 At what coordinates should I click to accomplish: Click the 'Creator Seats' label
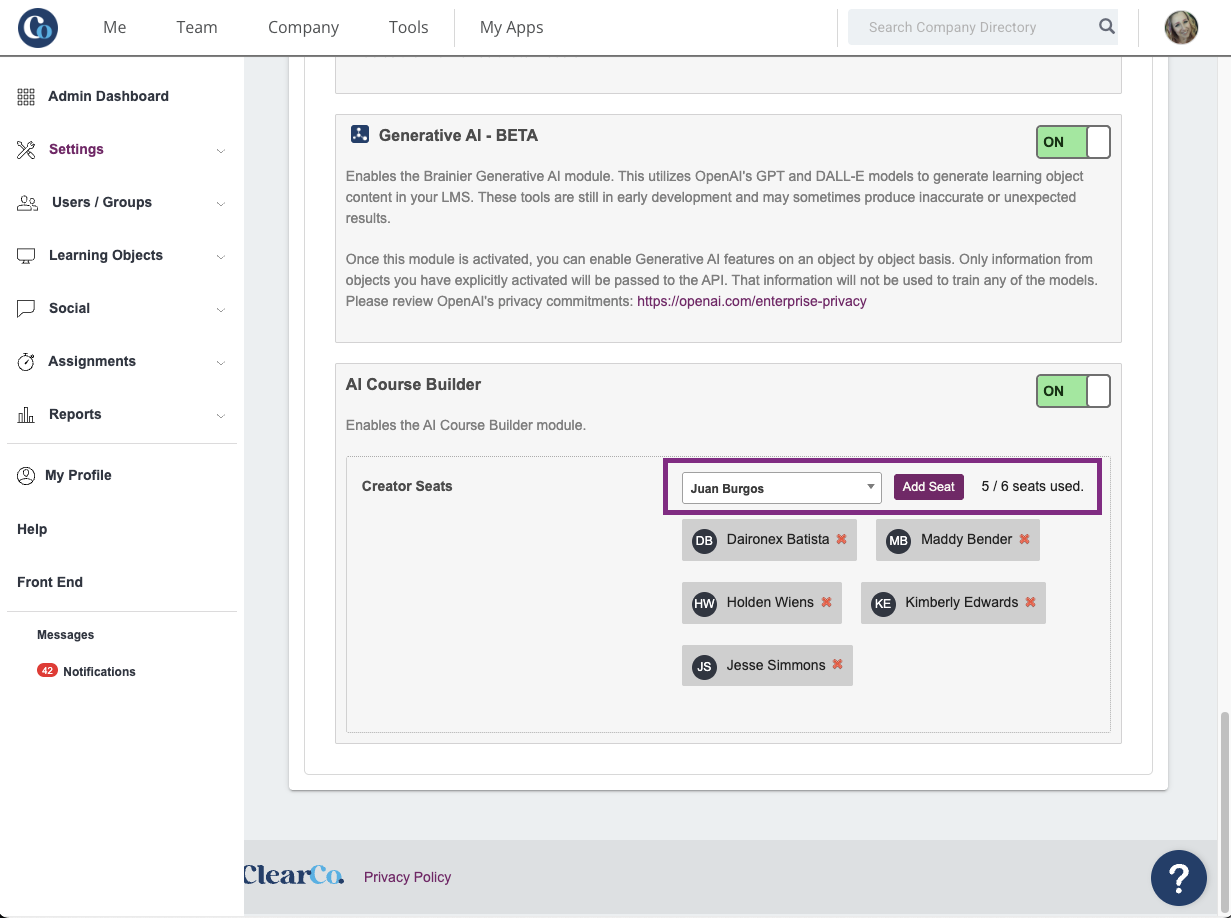click(407, 486)
